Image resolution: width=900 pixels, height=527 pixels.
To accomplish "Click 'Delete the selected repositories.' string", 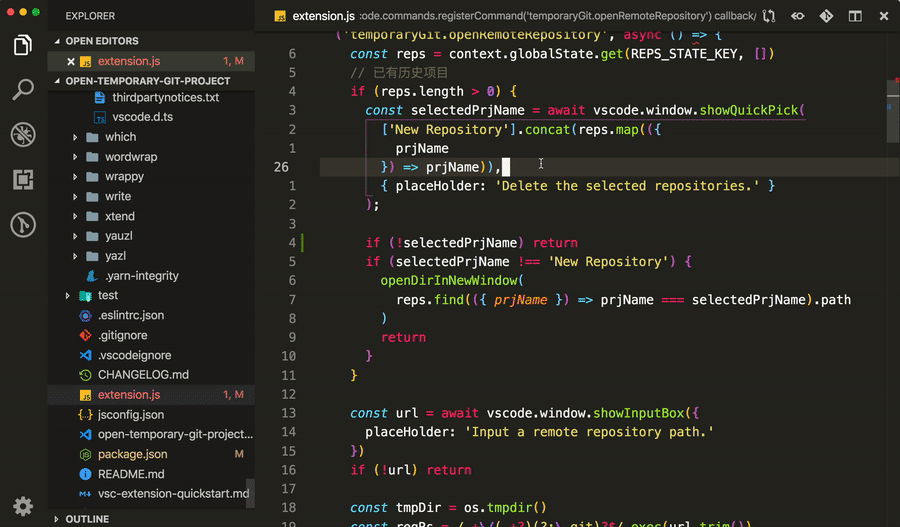I will [627, 186].
